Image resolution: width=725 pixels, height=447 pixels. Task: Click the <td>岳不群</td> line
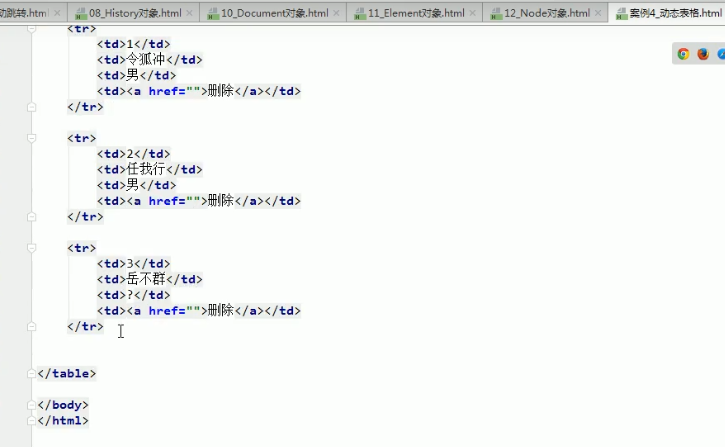[150, 280]
